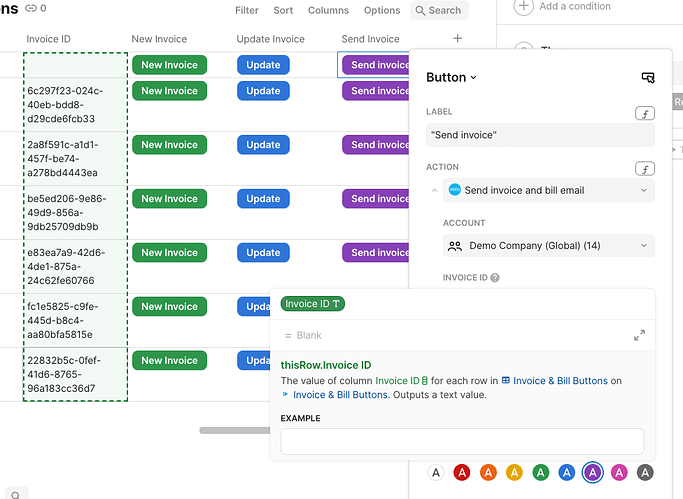Select the blue color swatch
The height and width of the screenshot is (499, 683).
click(x=567, y=472)
